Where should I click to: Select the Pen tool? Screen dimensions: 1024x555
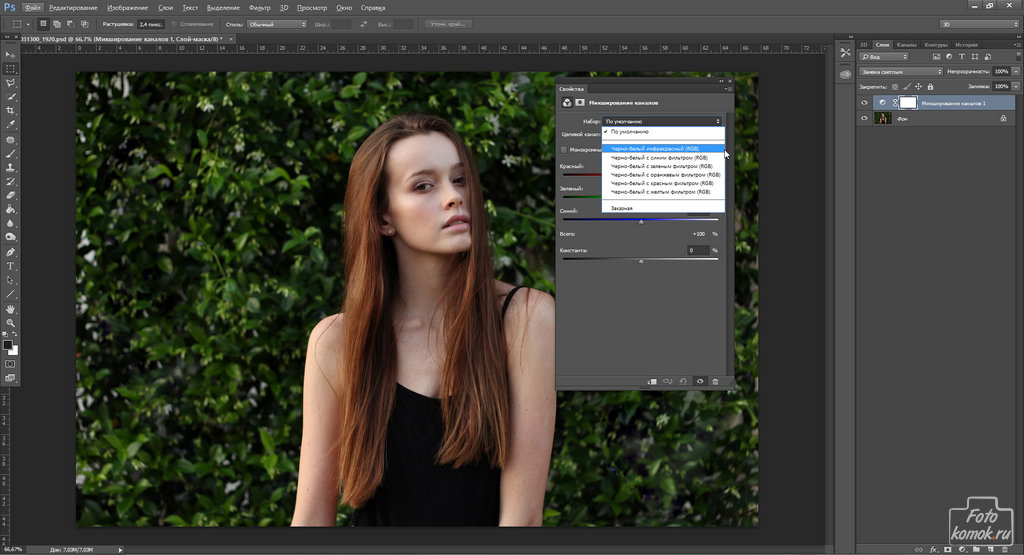point(10,252)
